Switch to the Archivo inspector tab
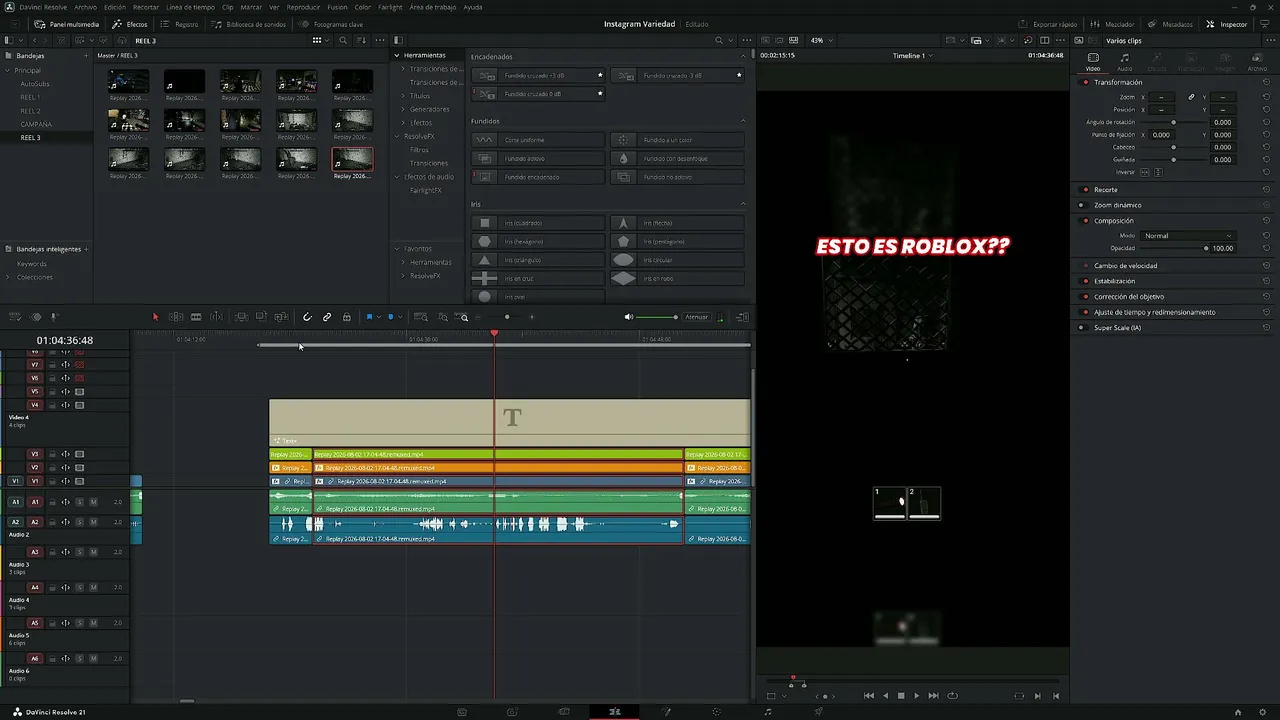Screen dimensions: 1280x720 pyautogui.click(x=1257, y=62)
